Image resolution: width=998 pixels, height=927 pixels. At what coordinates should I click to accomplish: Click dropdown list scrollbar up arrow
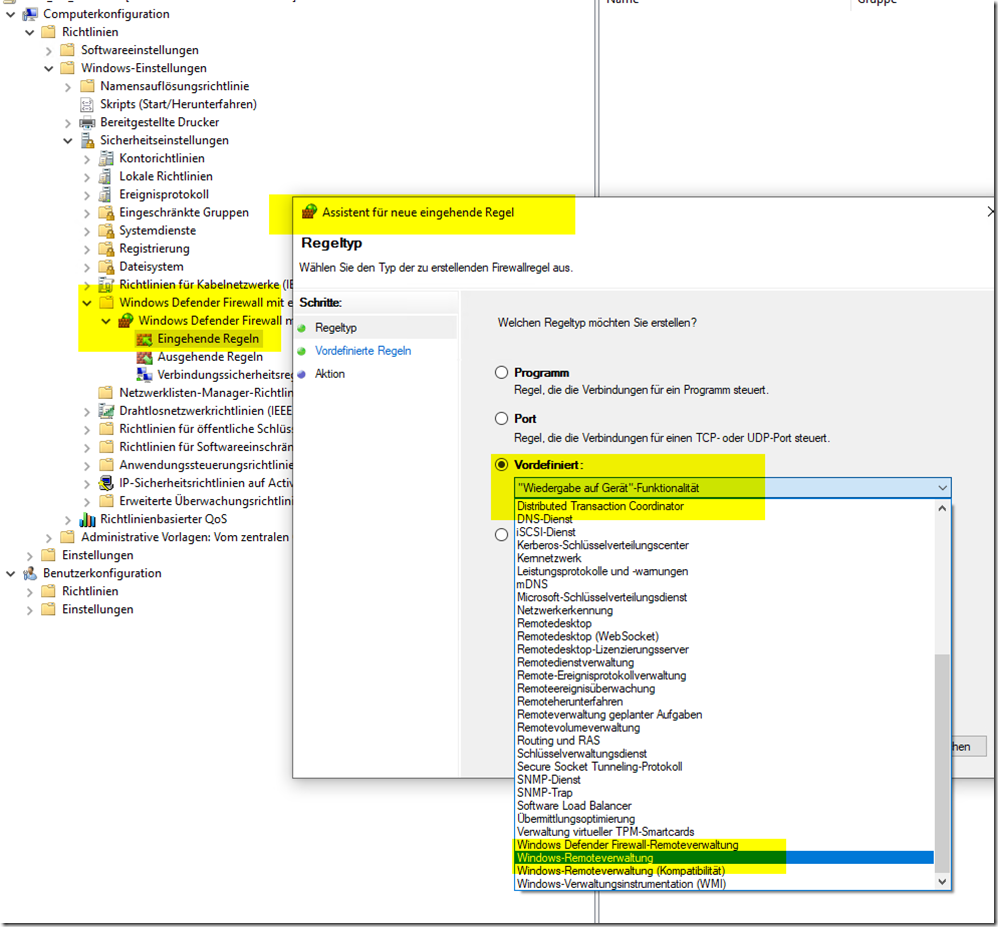943,509
